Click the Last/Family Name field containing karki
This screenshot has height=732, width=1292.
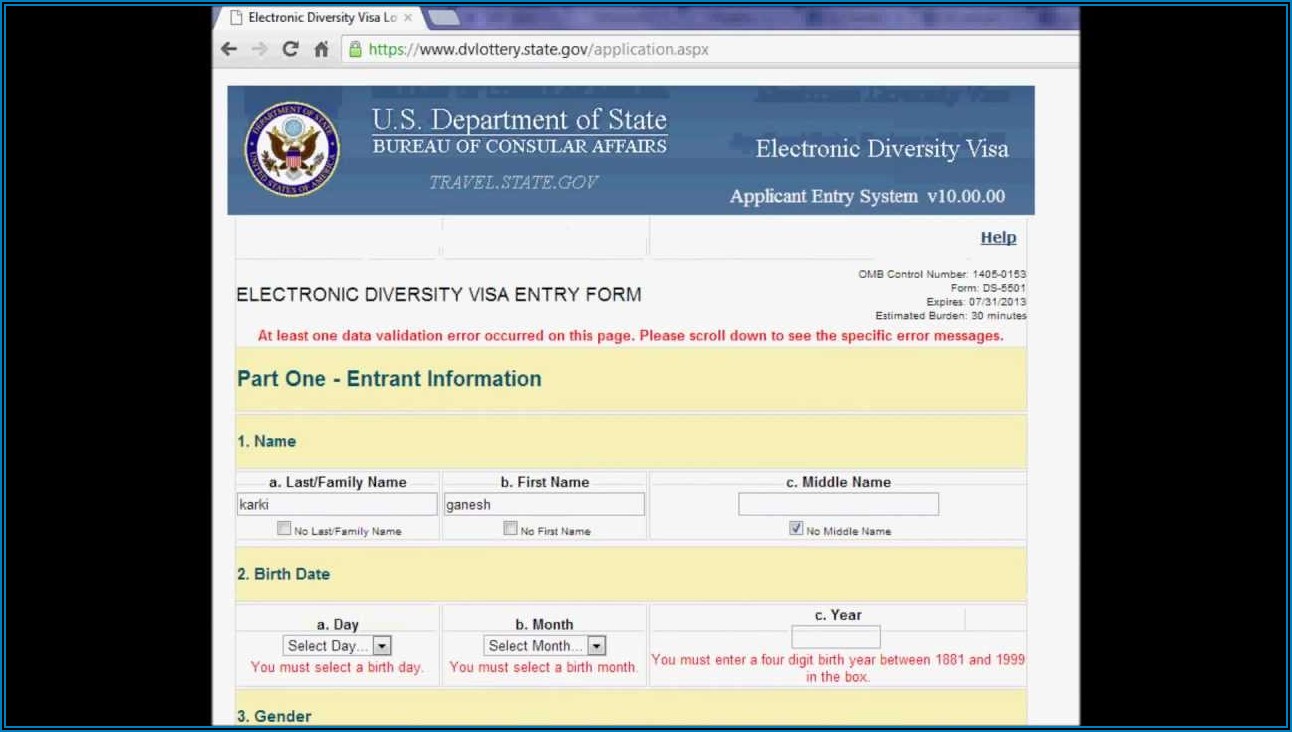coord(337,505)
